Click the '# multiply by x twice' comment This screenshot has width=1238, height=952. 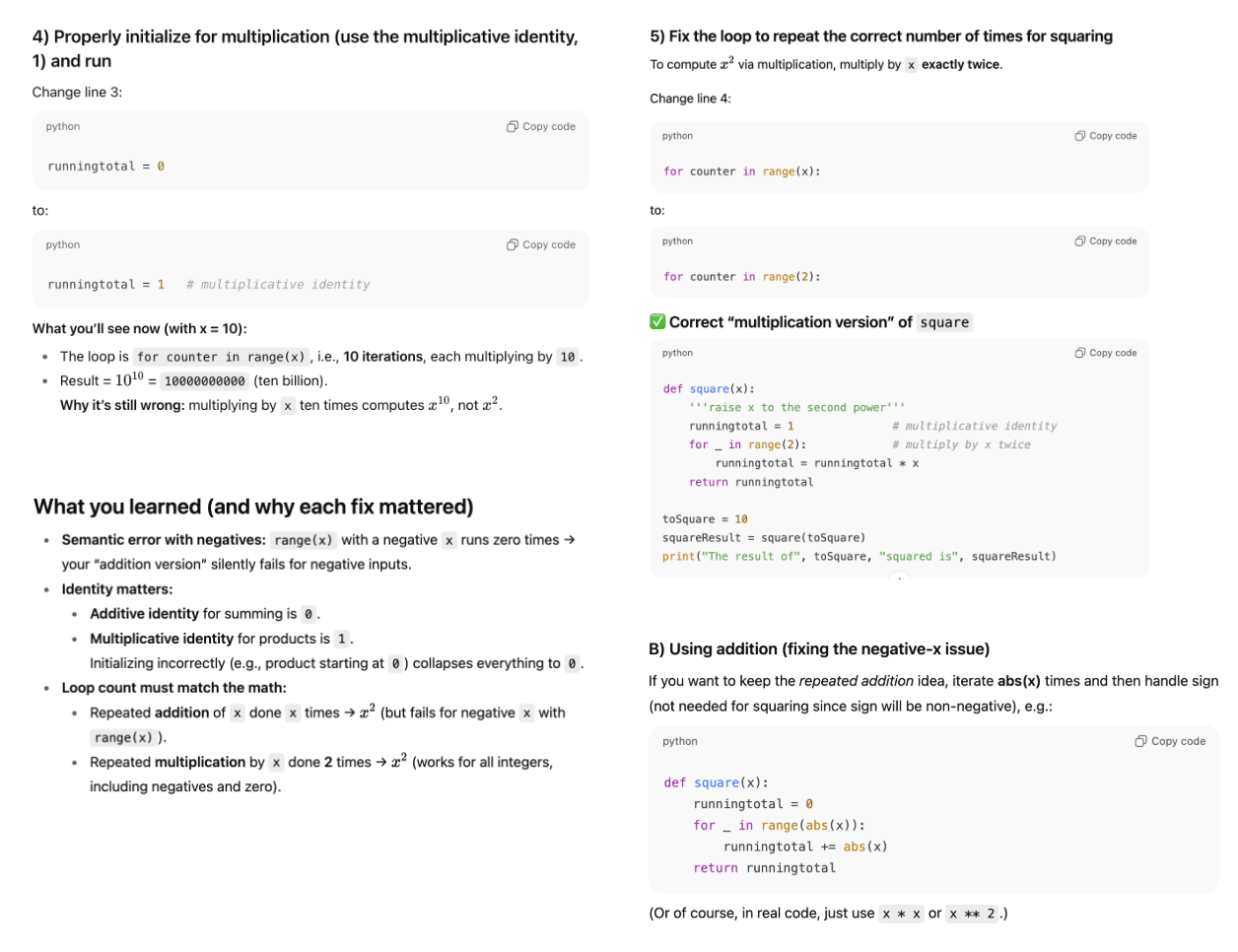[x=961, y=444]
